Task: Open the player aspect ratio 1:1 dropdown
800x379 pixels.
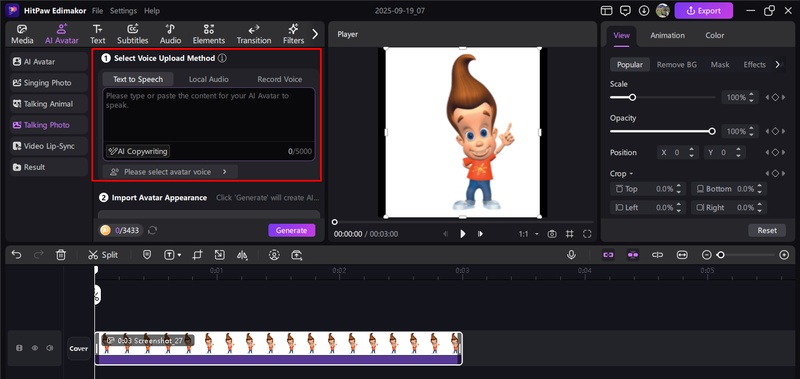Action: pos(529,234)
